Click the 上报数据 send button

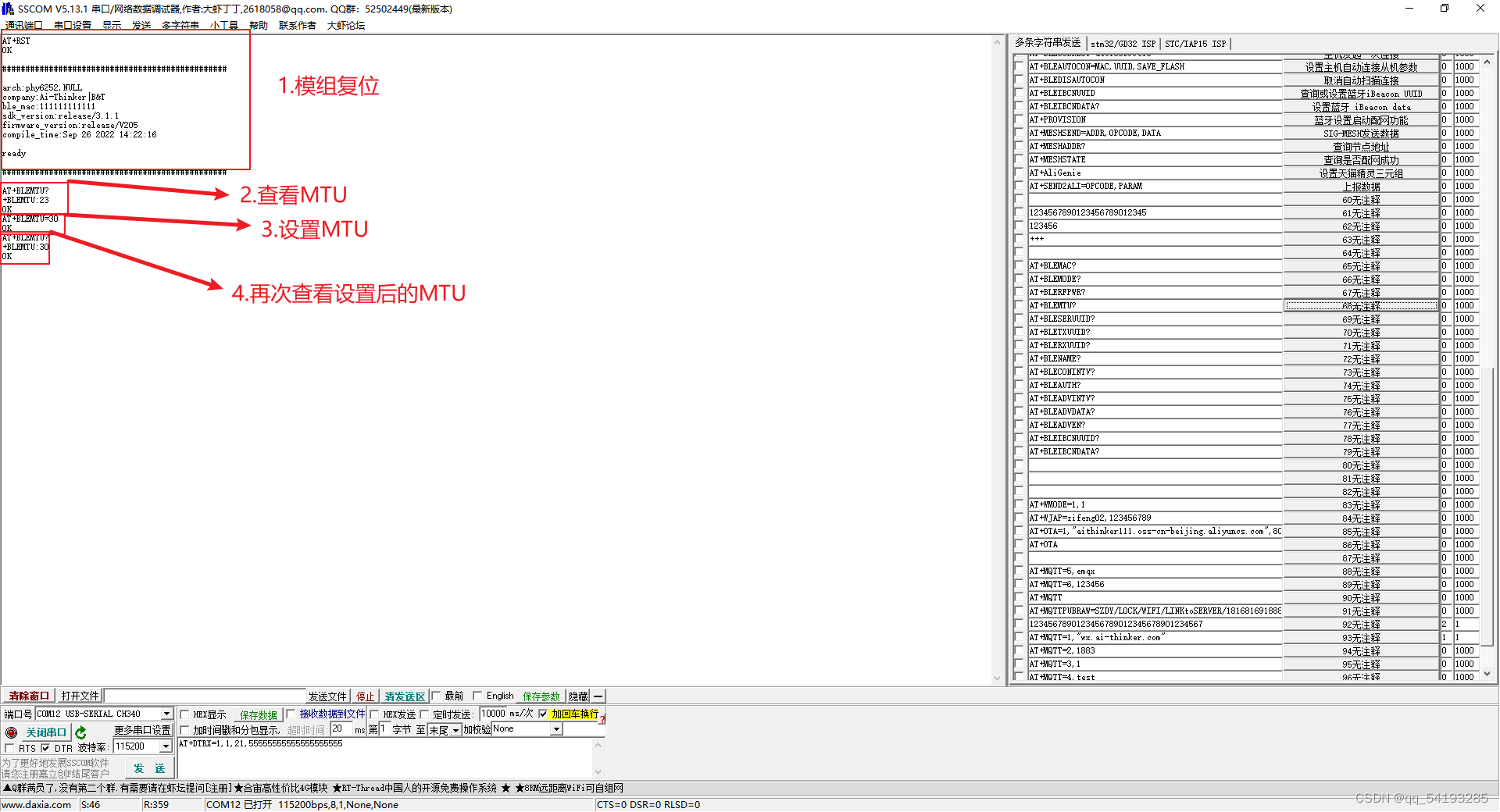1361,186
